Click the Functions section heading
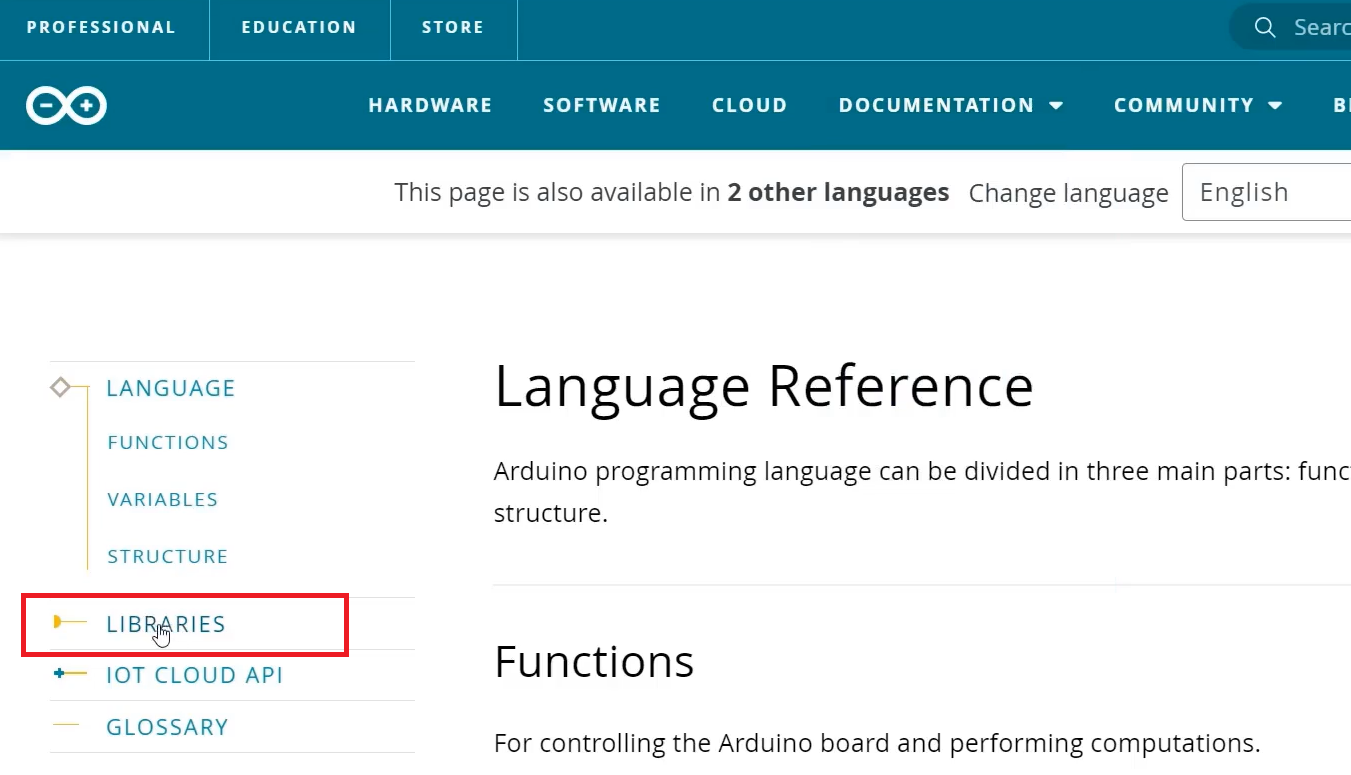Image resolution: width=1351 pixels, height=775 pixels. pyautogui.click(x=594, y=661)
